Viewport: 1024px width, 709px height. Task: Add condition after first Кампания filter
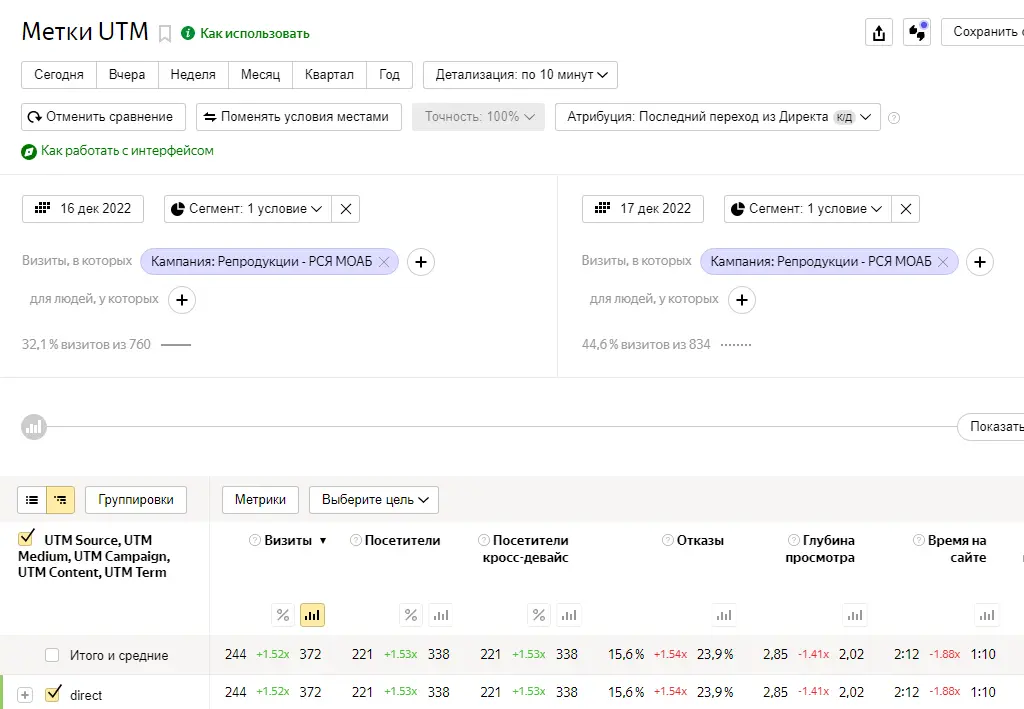point(421,262)
